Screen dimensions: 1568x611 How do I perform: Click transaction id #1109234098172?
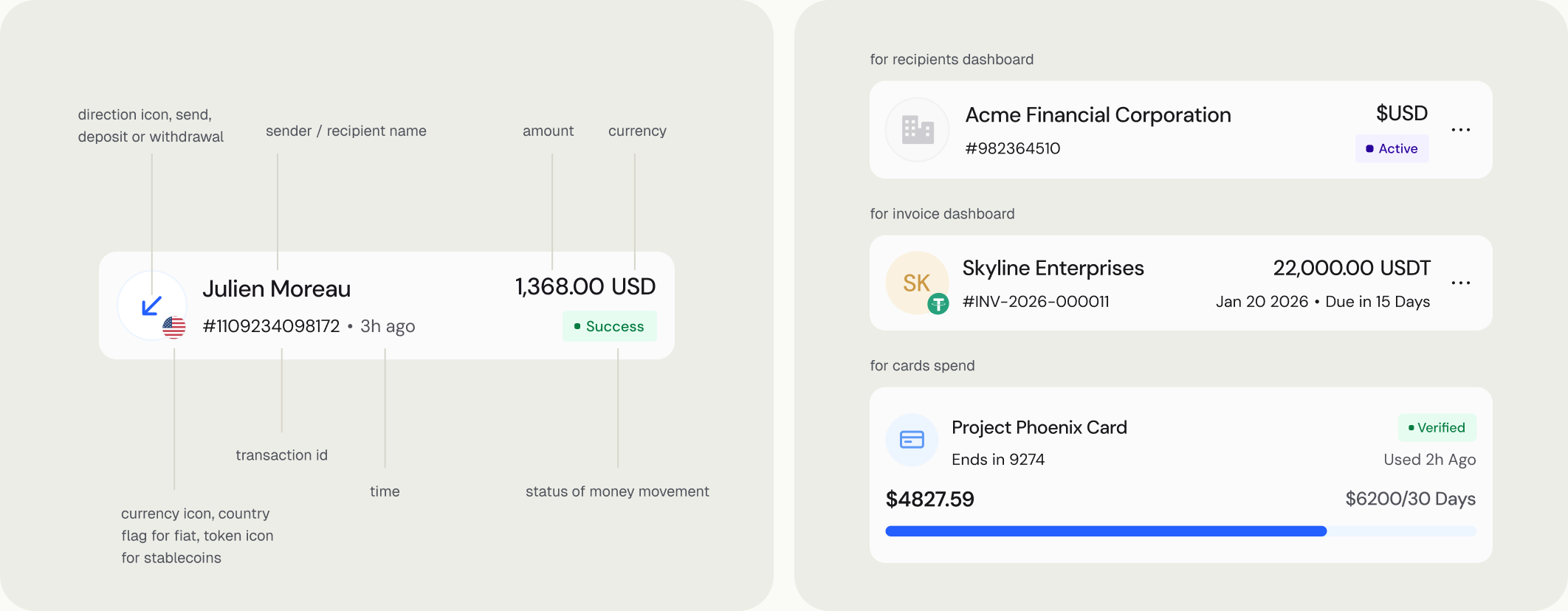271,326
